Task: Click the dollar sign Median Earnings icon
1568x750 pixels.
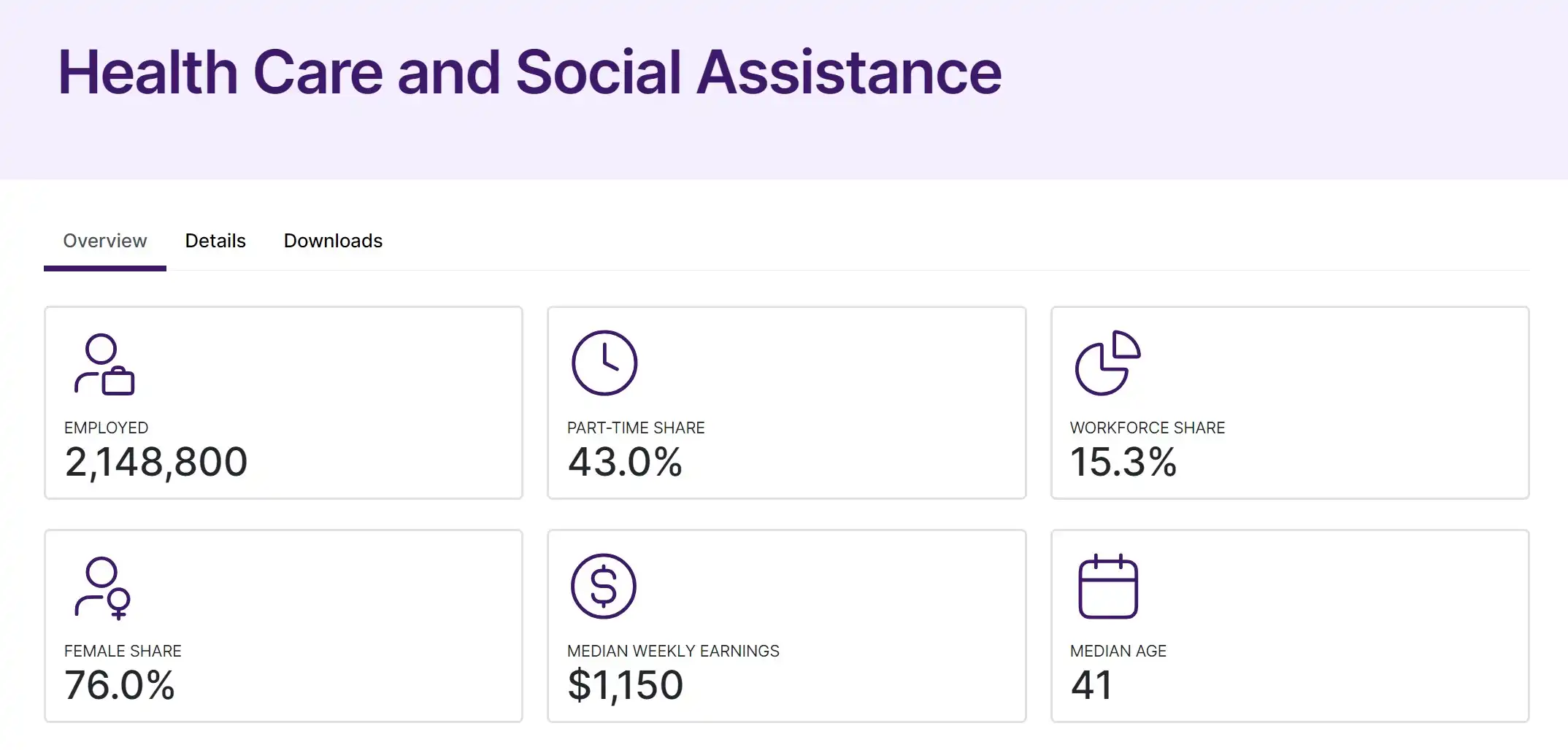Action: (x=604, y=587)
